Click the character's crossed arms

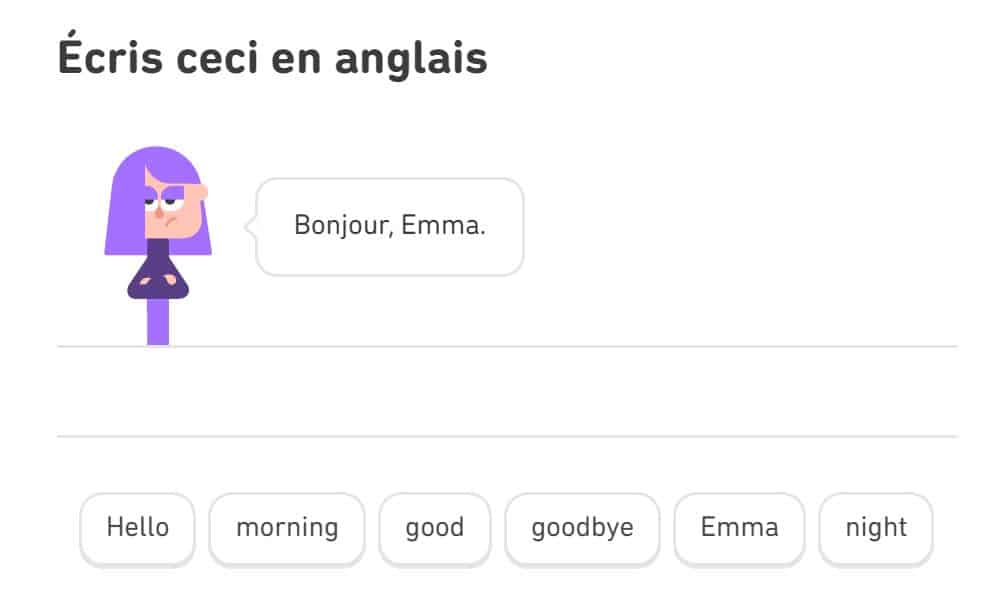[x=158, y=280]
